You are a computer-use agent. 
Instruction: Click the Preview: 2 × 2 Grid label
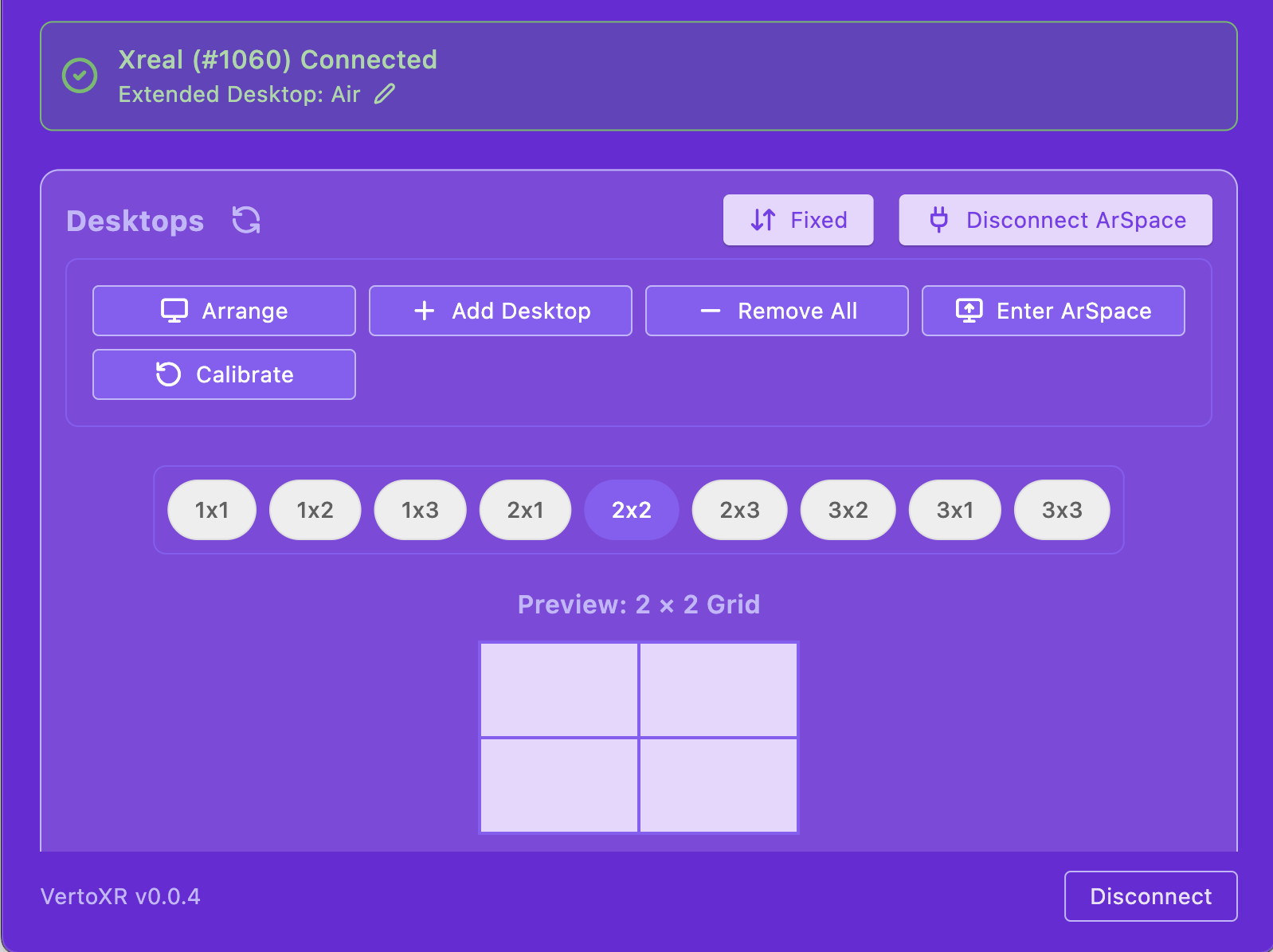pos(639,605)
